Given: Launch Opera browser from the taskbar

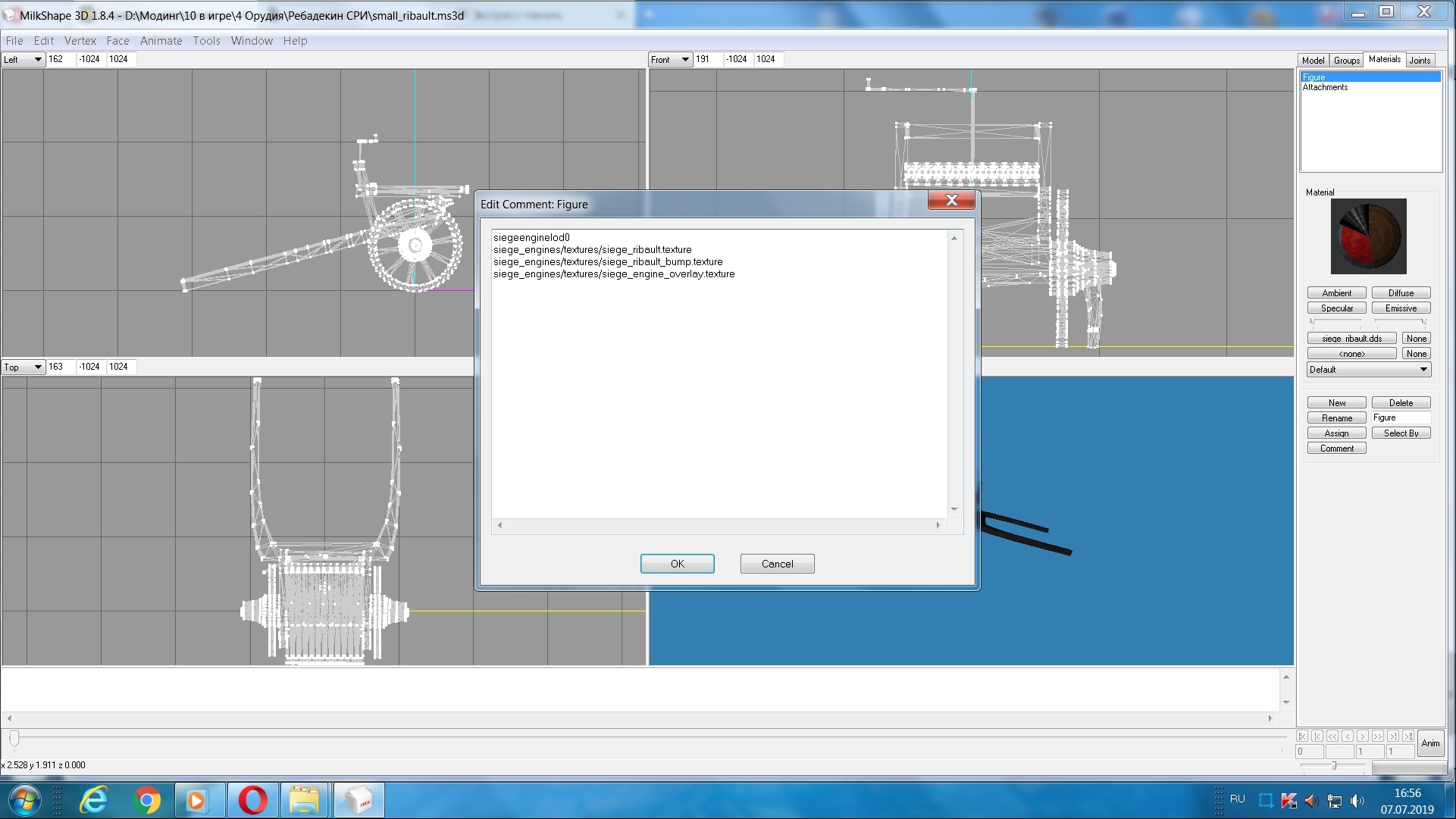Looking at the screenshot, I should point(252,800).
